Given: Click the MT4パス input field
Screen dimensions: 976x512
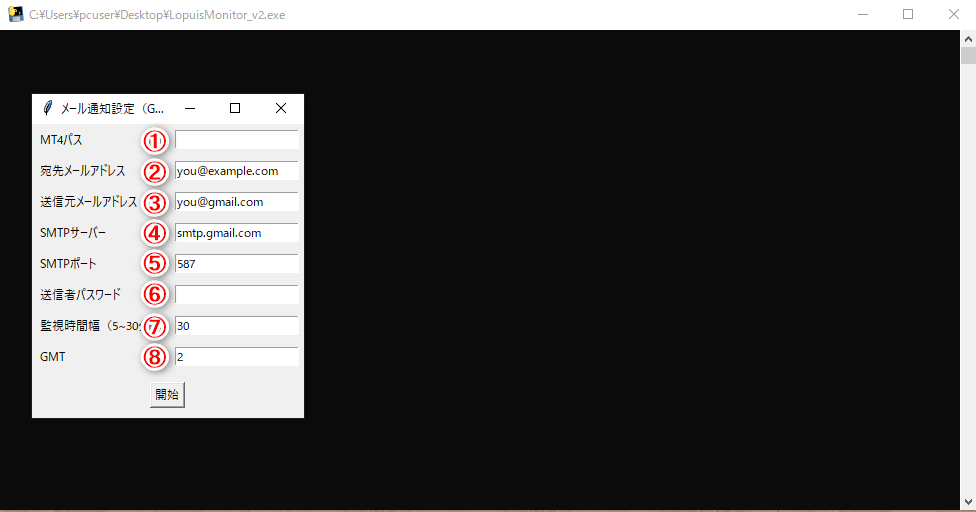Looking at the screenshot, I should point(236,140).
